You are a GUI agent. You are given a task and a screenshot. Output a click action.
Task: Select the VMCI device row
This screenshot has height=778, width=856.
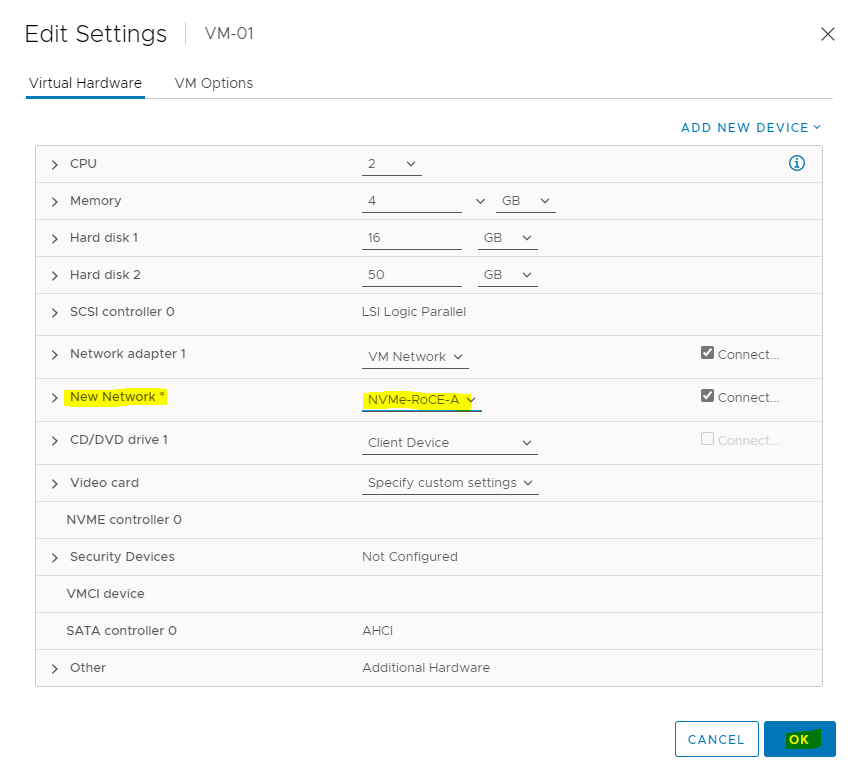429,594
